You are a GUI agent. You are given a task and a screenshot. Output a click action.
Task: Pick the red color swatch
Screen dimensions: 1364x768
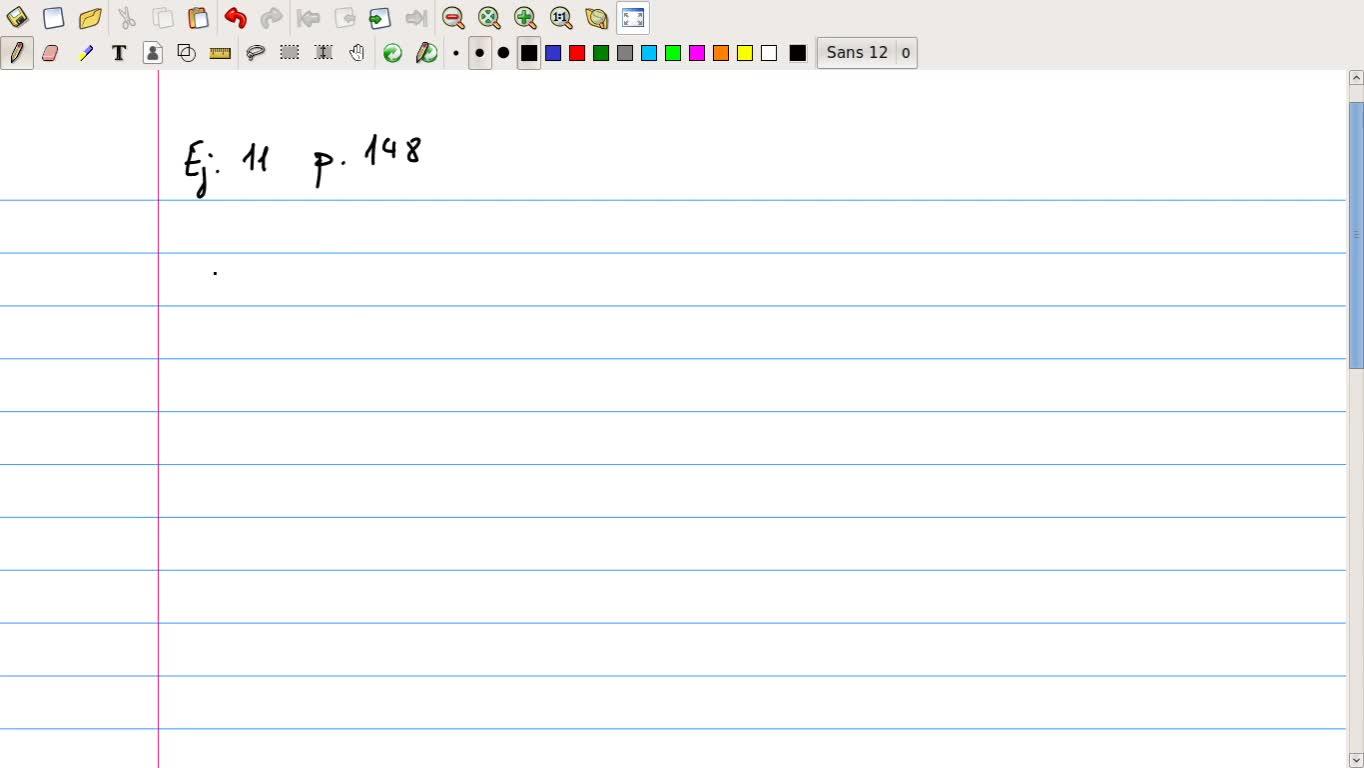click(577, 53)
